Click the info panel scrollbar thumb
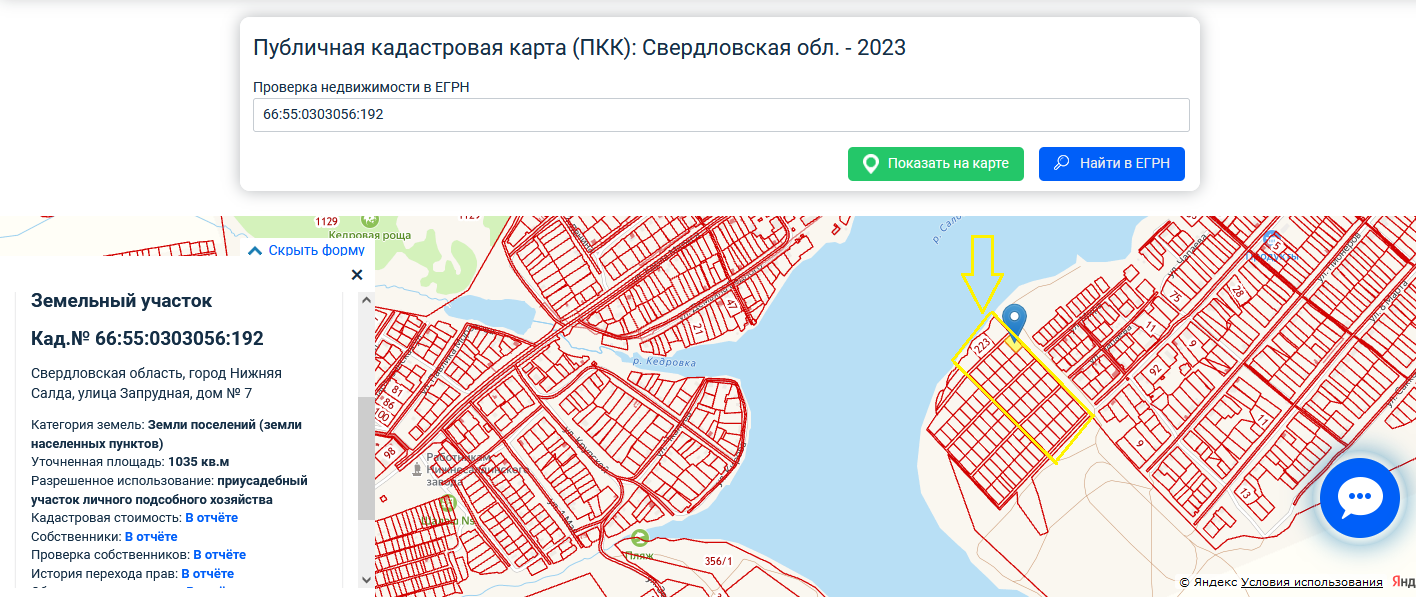This screenshot has width=1416, height=597. pyautogui.click(x=366, y=458)
